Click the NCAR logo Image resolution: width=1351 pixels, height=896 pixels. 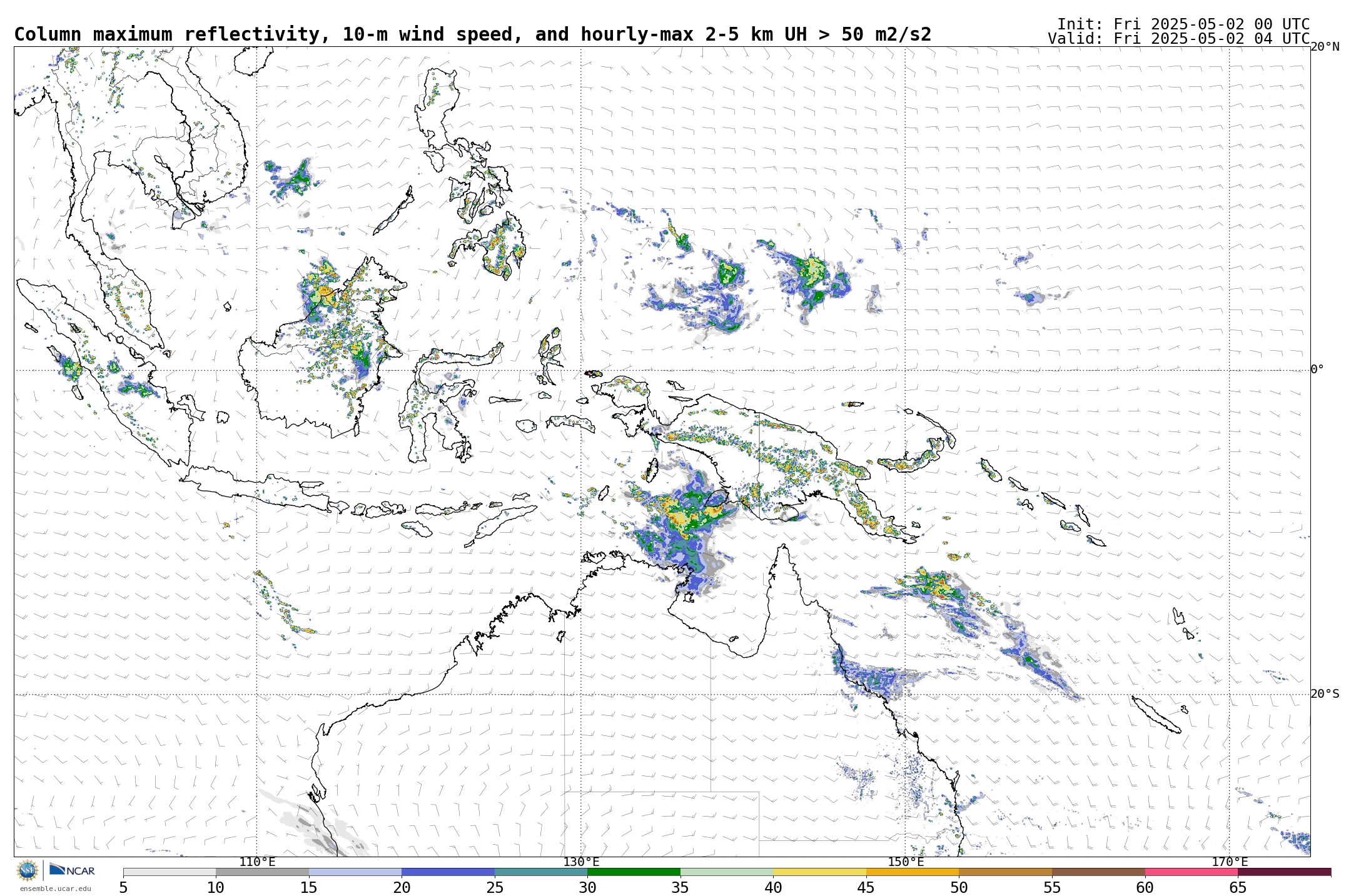coord(72,870)
